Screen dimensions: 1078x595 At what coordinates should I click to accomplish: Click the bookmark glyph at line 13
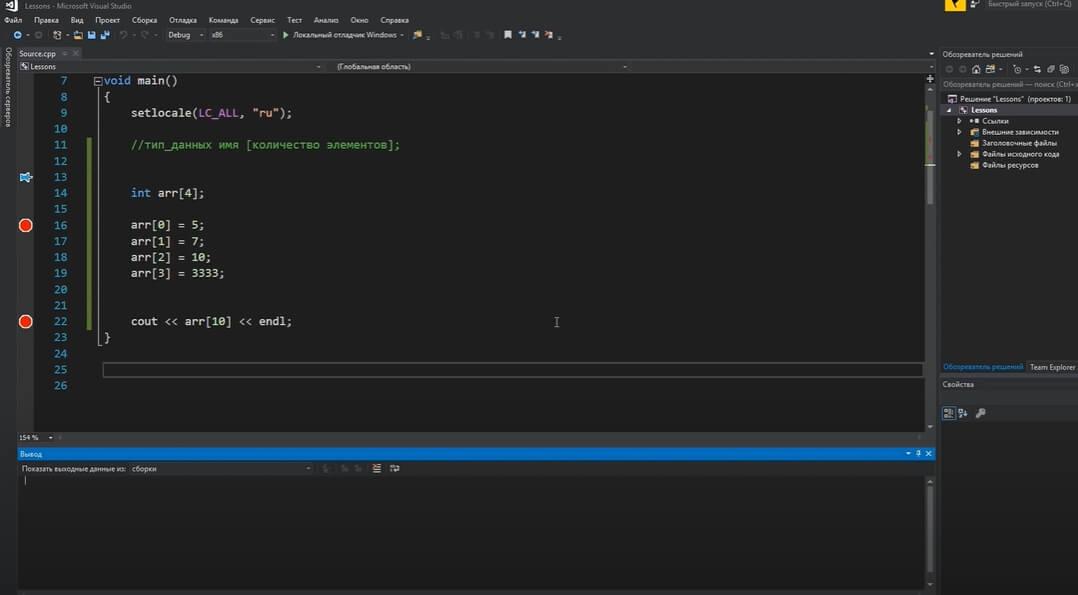coord(25,177)
